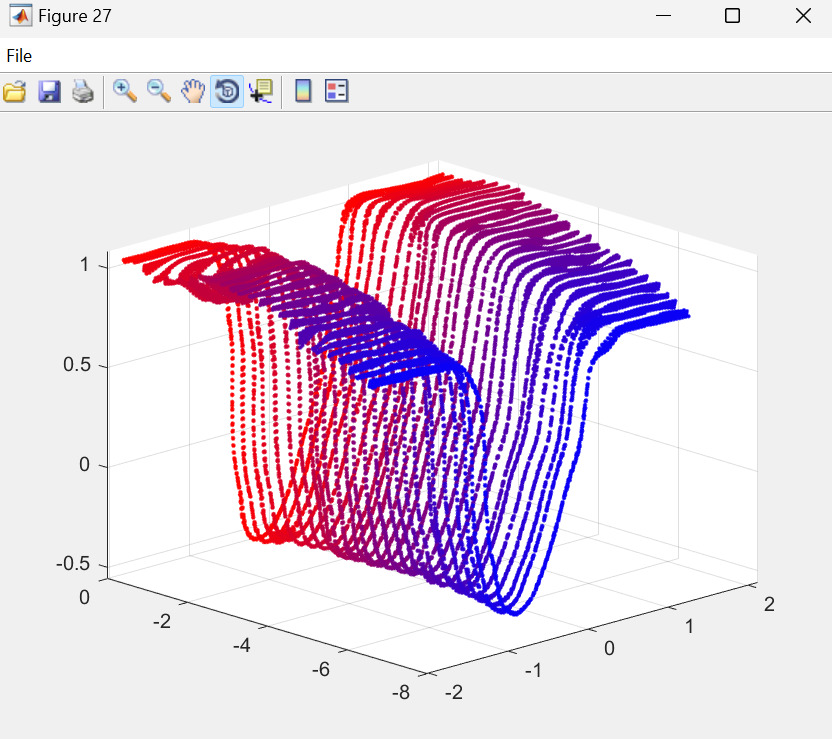
Task: Save the figure with the floppy disk icon
Action: click(x=49, y=92)
